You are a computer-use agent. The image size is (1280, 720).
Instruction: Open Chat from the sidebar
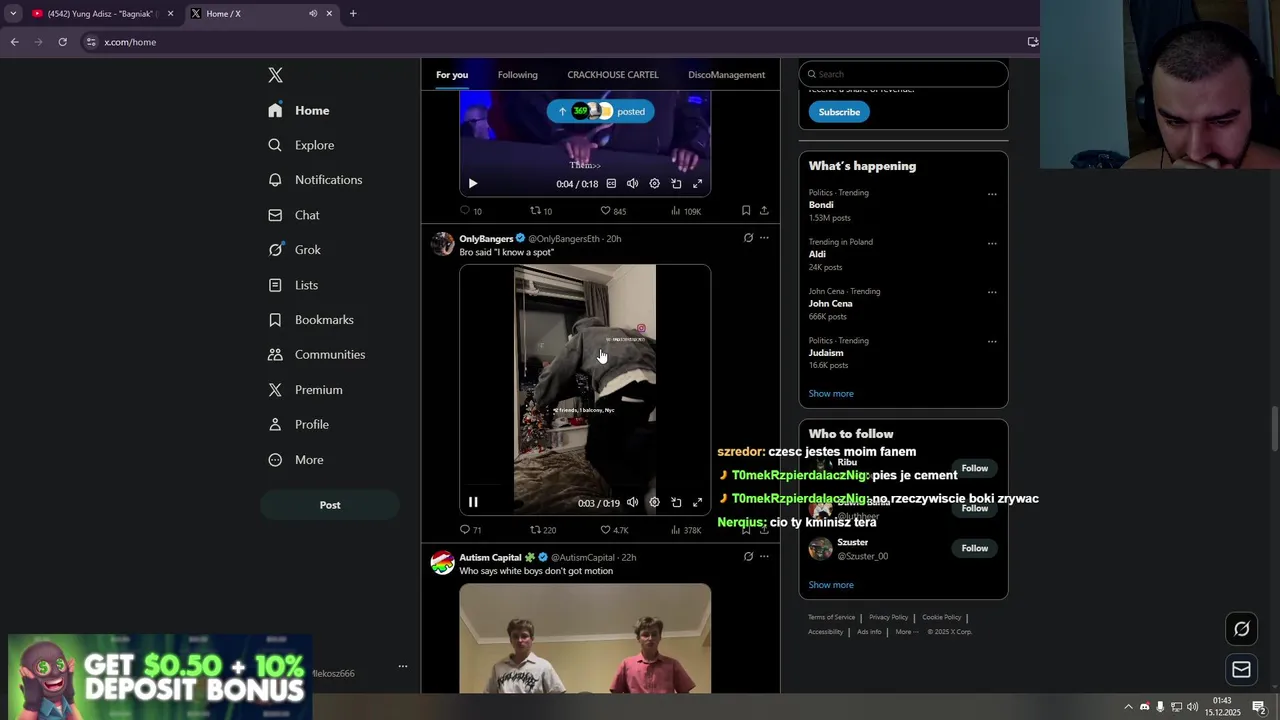tap(293, 215)
